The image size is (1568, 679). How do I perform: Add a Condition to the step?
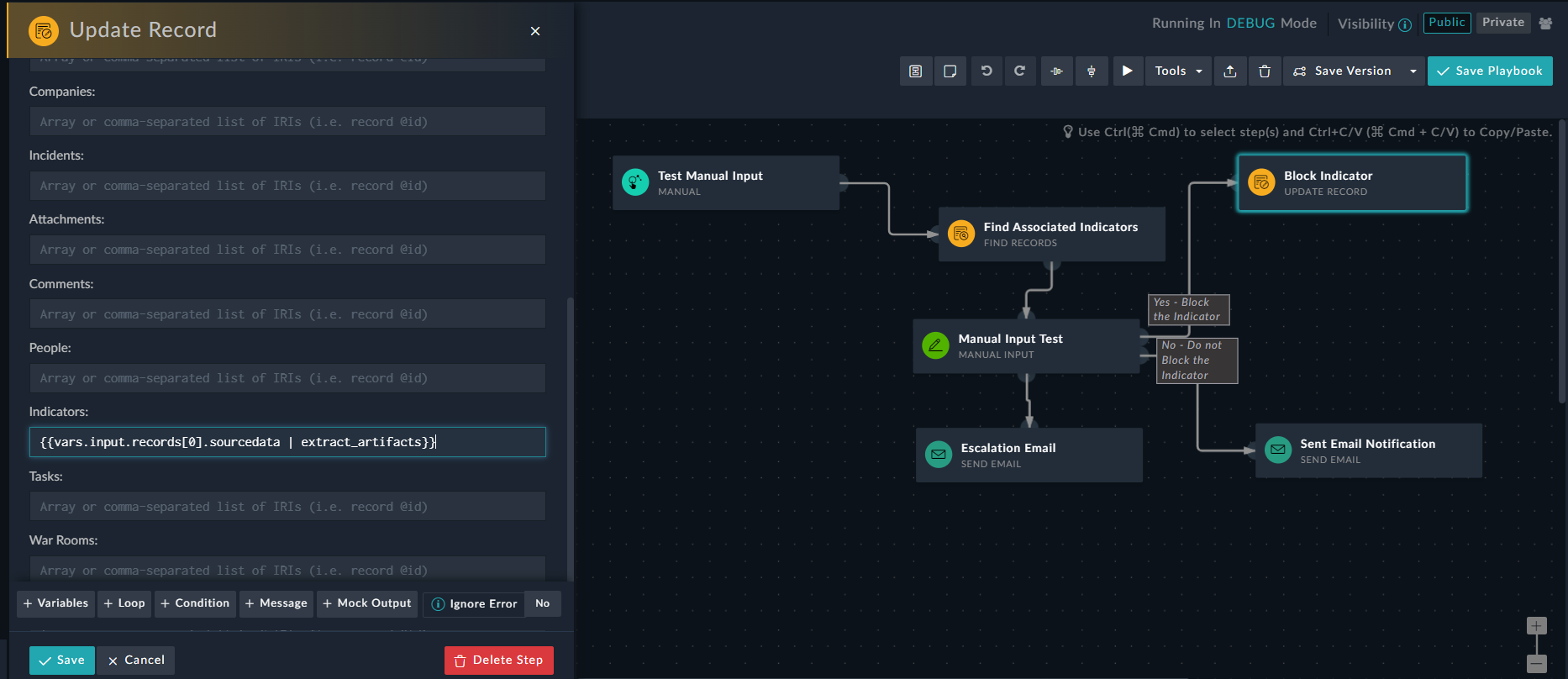tap(195, 603)
